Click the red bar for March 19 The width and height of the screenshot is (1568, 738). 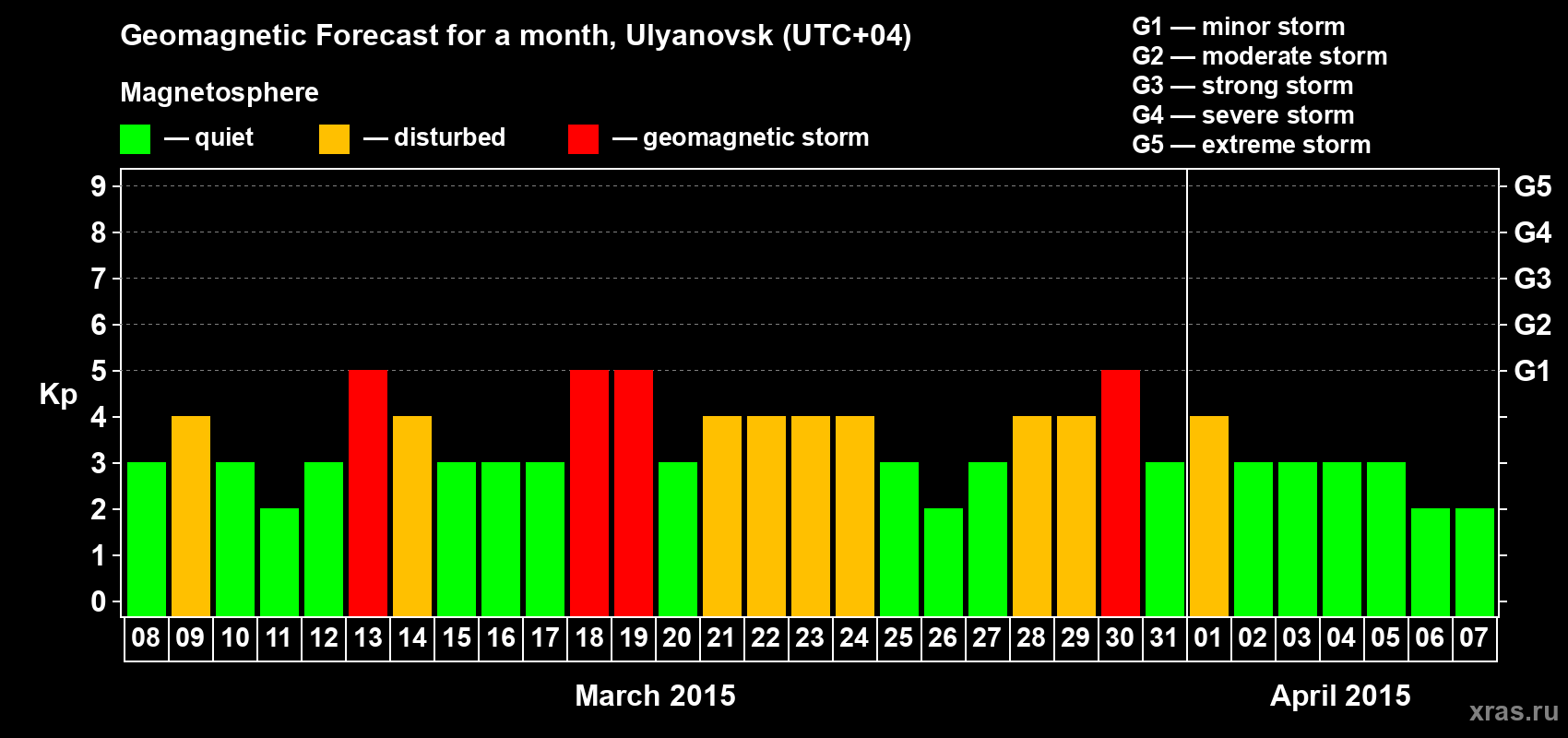point(634,493)
